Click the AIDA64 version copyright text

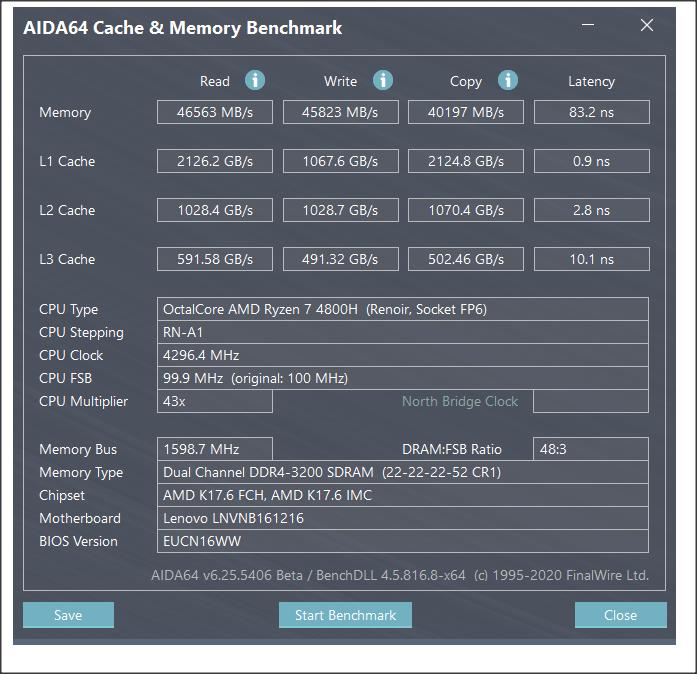click(x=400, y=575)
